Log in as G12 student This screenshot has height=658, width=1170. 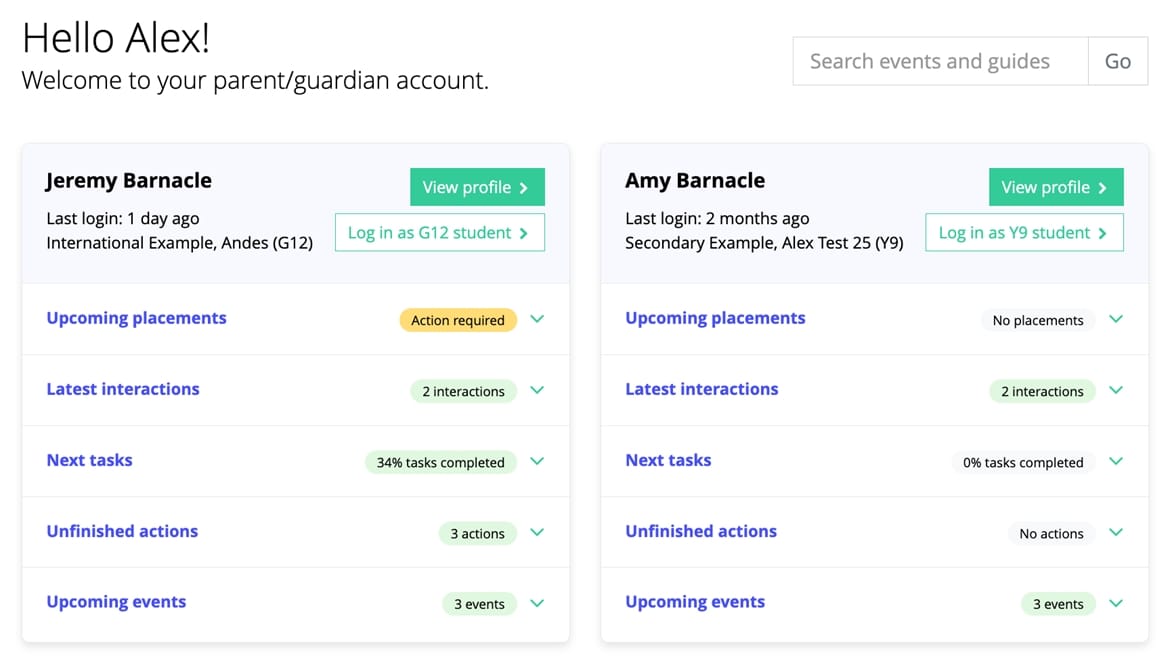click(439, 232)
